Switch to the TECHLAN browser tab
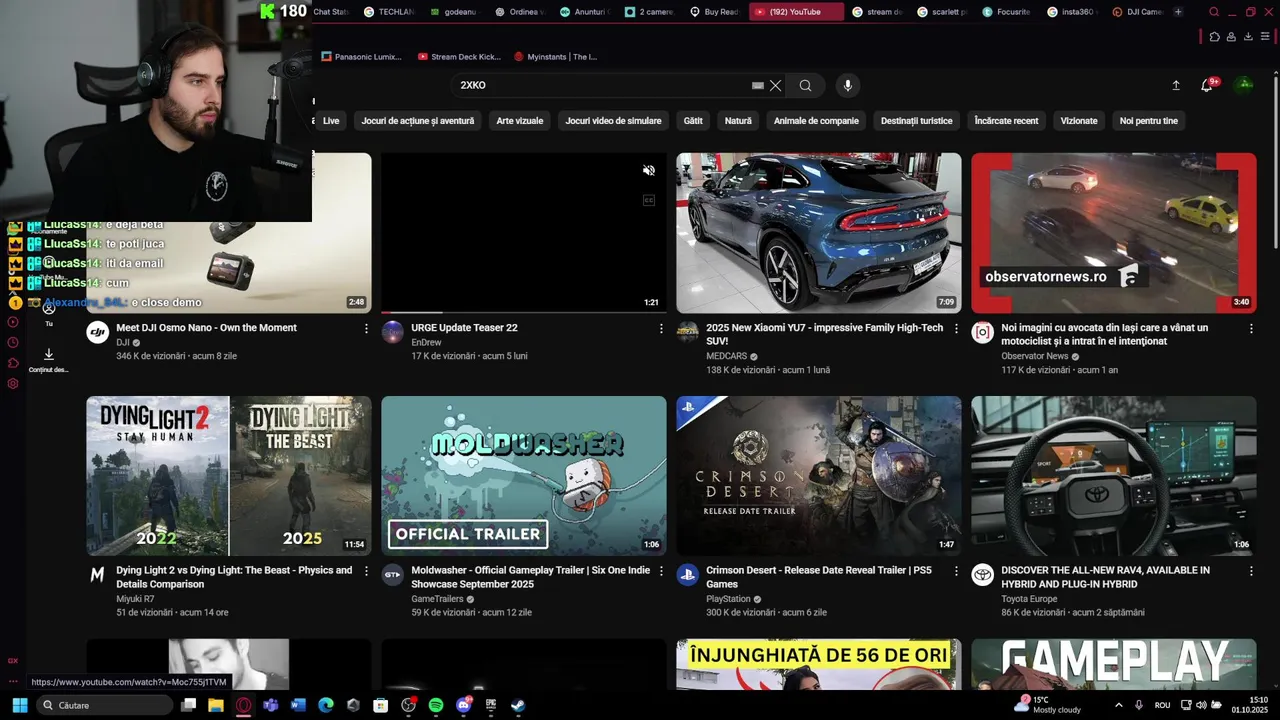Screen dimensions: 1280x720 pos(388,12)
